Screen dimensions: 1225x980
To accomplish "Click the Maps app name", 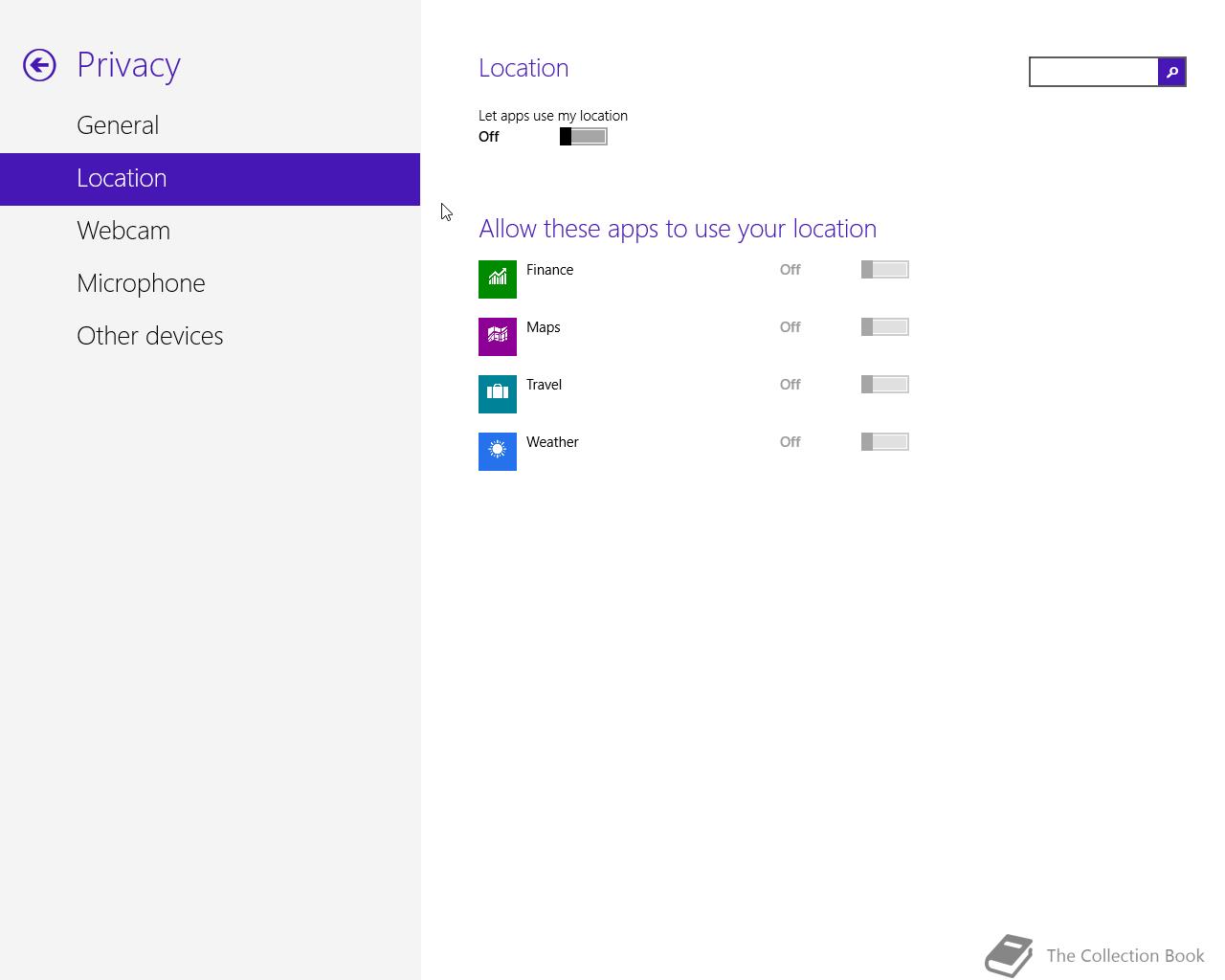I will coord(543,327).
